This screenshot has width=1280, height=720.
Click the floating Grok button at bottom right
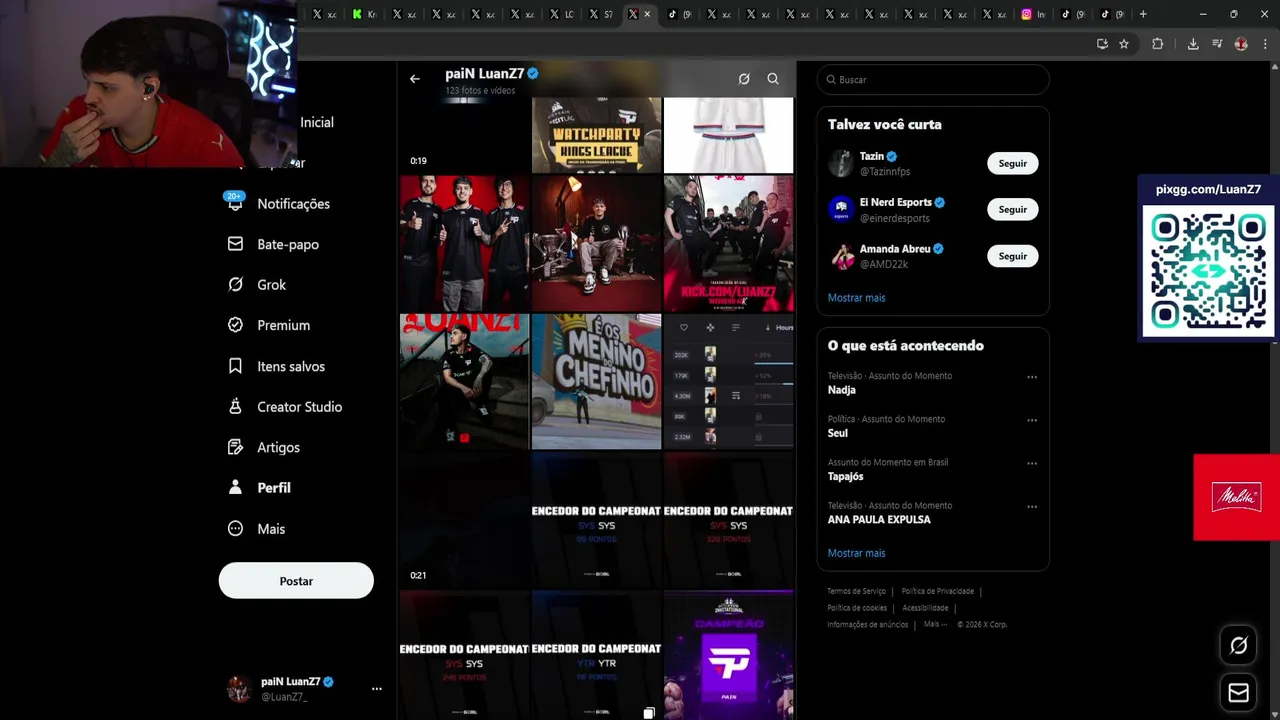[x=1238, y=646]
